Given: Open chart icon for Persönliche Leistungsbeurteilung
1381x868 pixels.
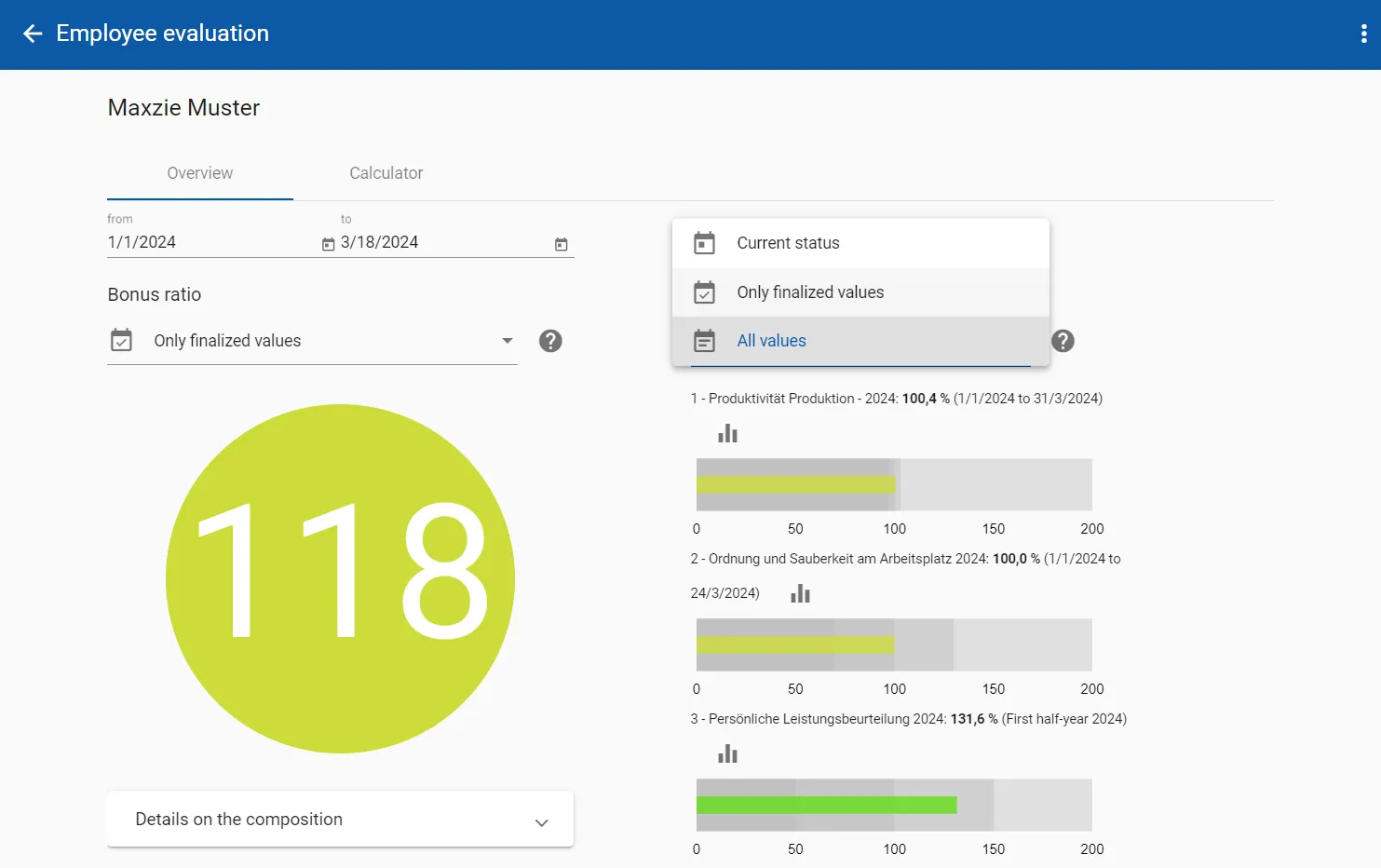Looking at the screenshot, I should pos(727,754).
